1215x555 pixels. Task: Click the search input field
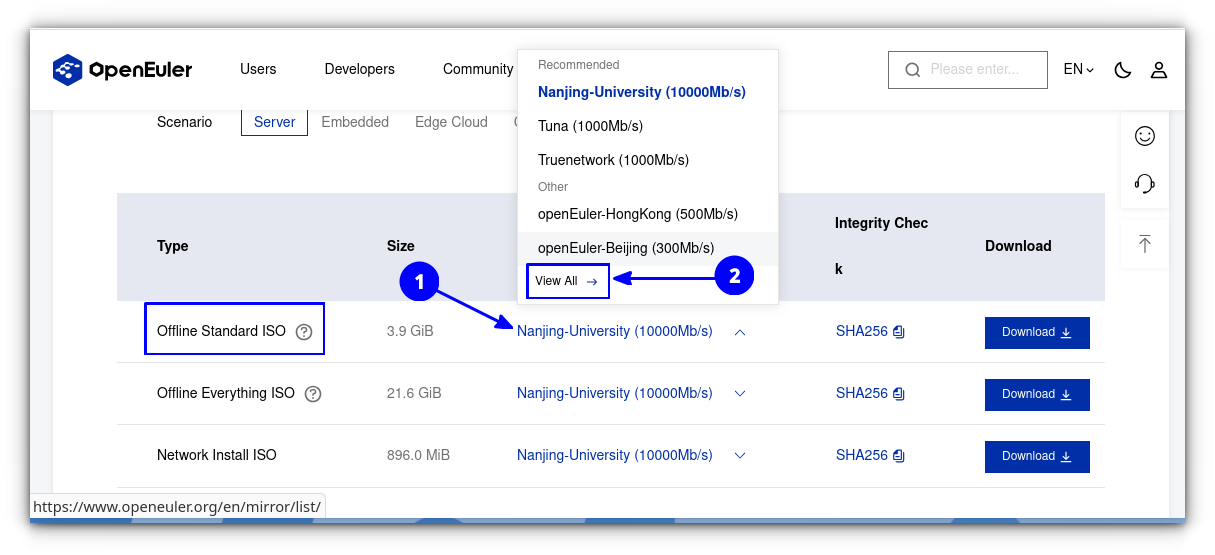(x=974, y=70)
